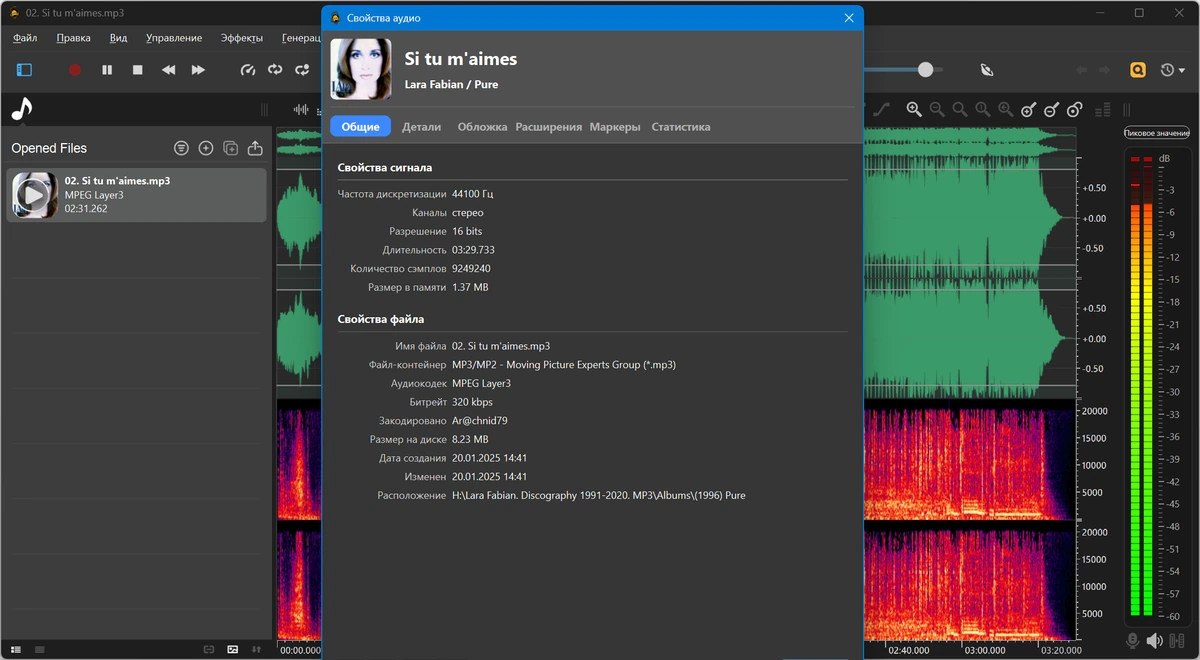1200x660 pixels.
Task: Click the plain magnifier zoom icon
Action: tap(960, 109)
